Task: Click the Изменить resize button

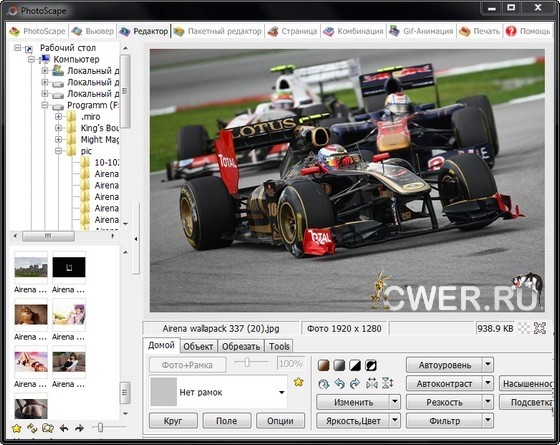Action: click(x=353, y=402)
